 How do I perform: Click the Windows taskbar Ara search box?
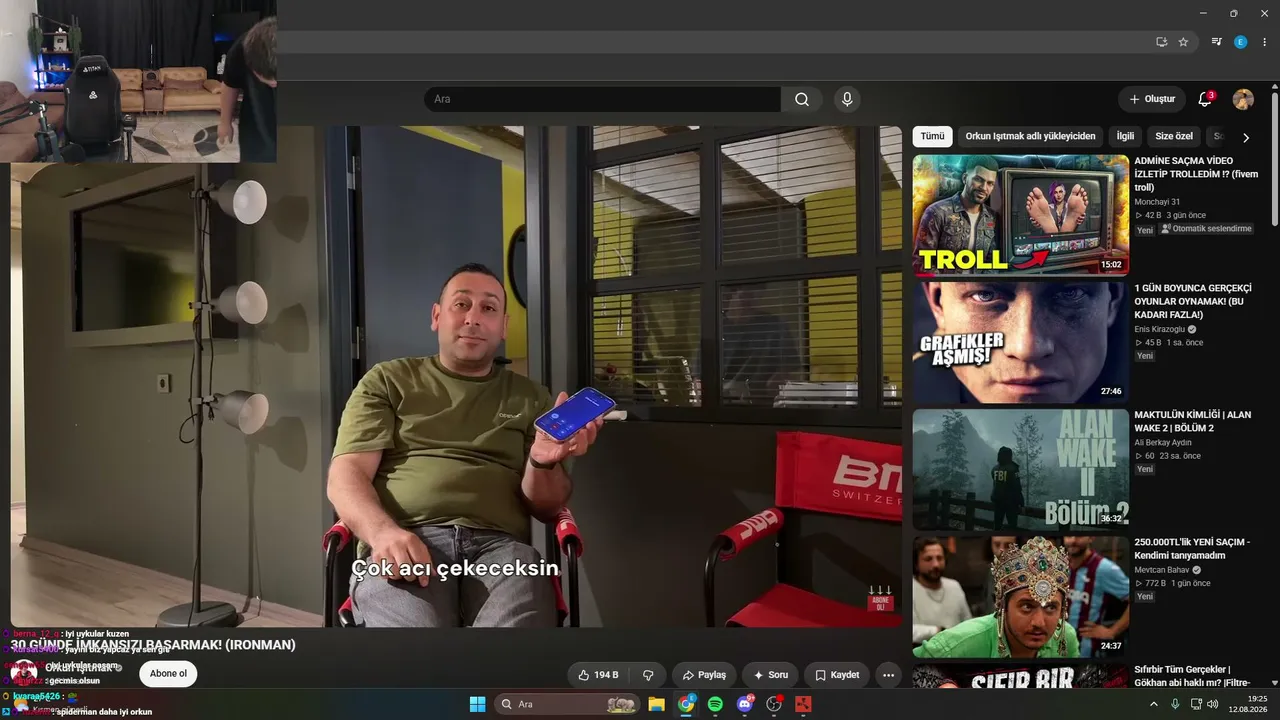tap(569, 704)
